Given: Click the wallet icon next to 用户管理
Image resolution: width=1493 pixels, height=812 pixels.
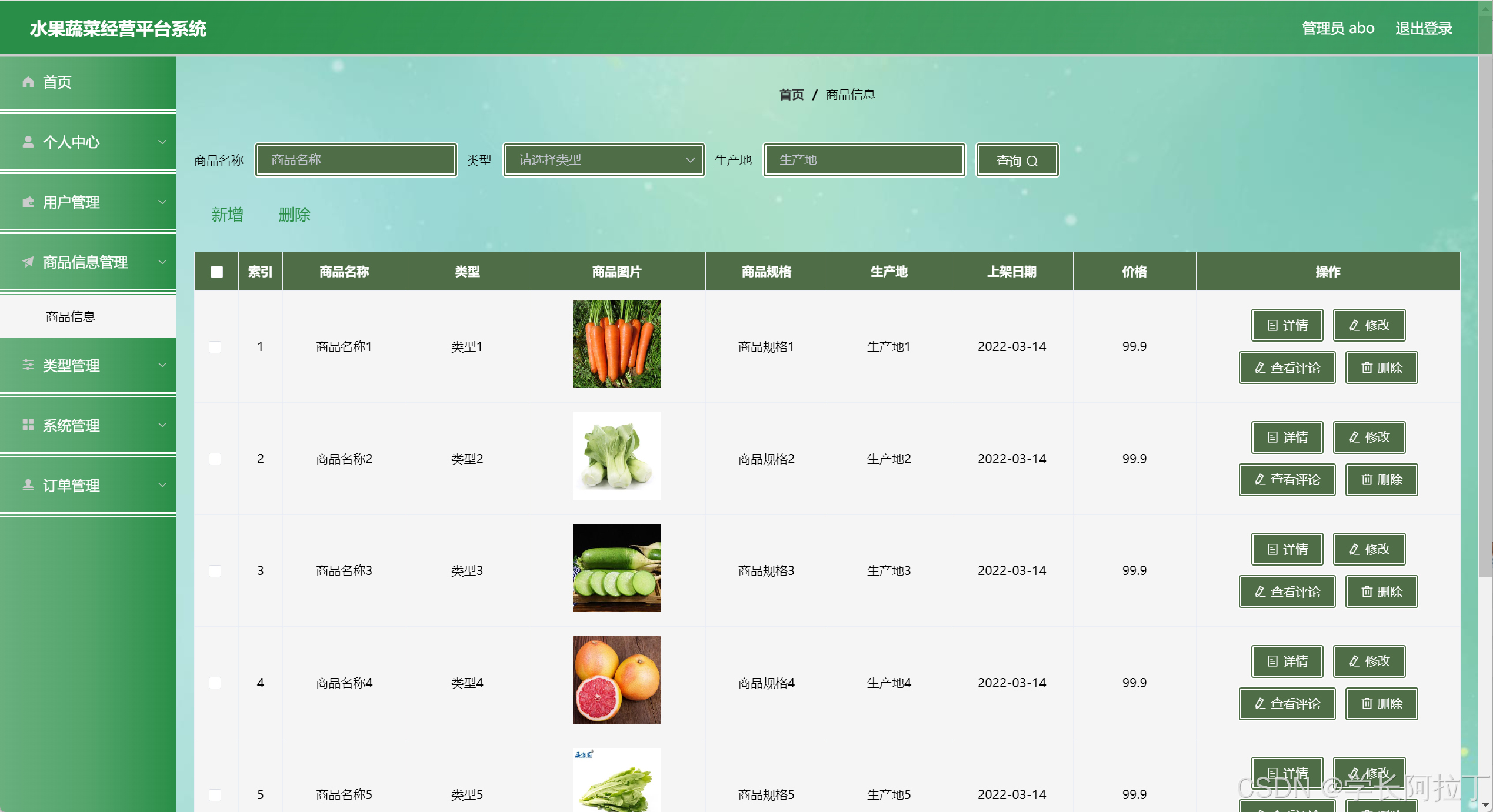Looking at the screenshot, I should [x=28, y=202].
